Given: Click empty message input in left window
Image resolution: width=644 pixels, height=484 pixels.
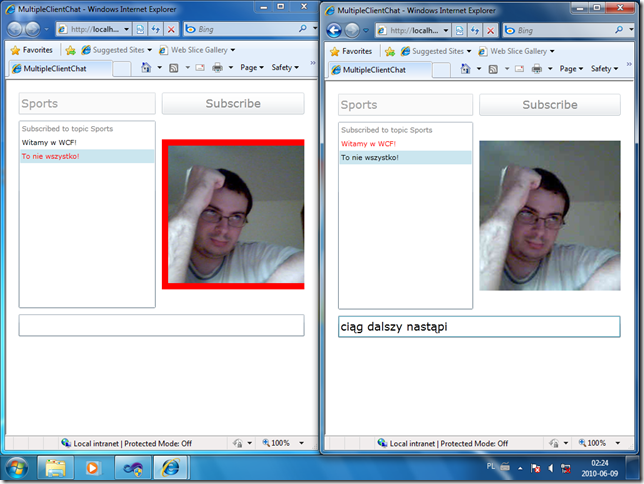Looking at the screenshot, I should point(161,325).
